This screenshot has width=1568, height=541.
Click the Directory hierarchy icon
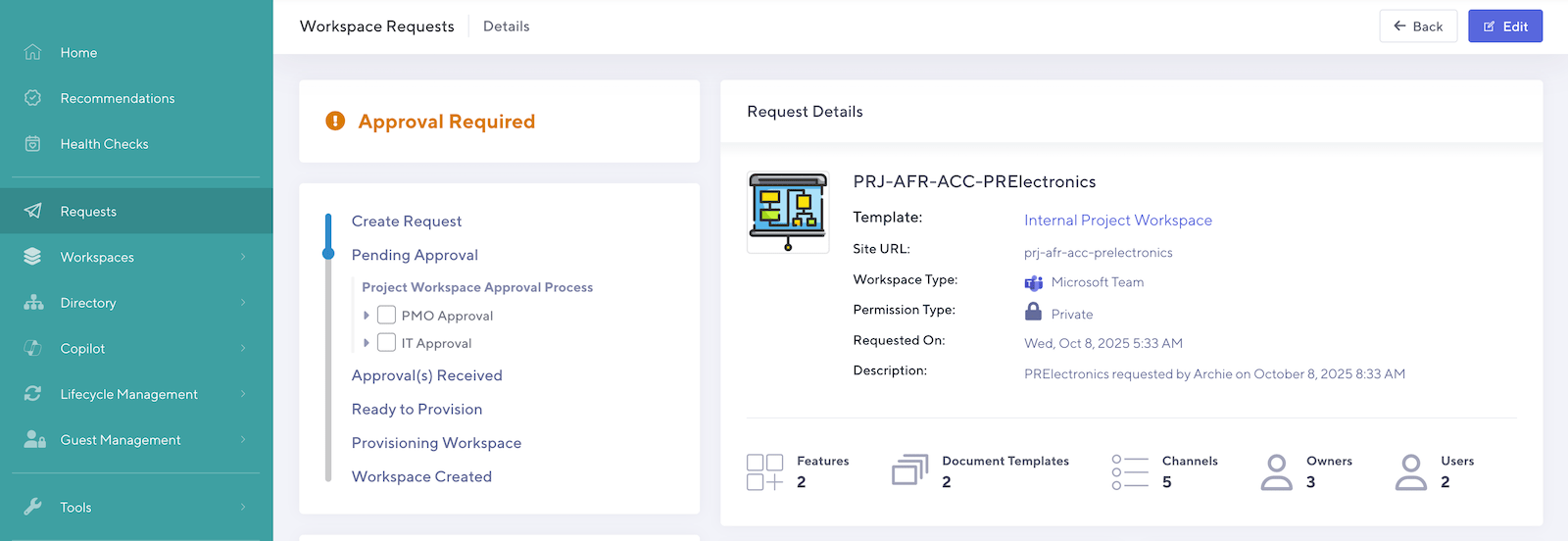[x=33, y=303]
